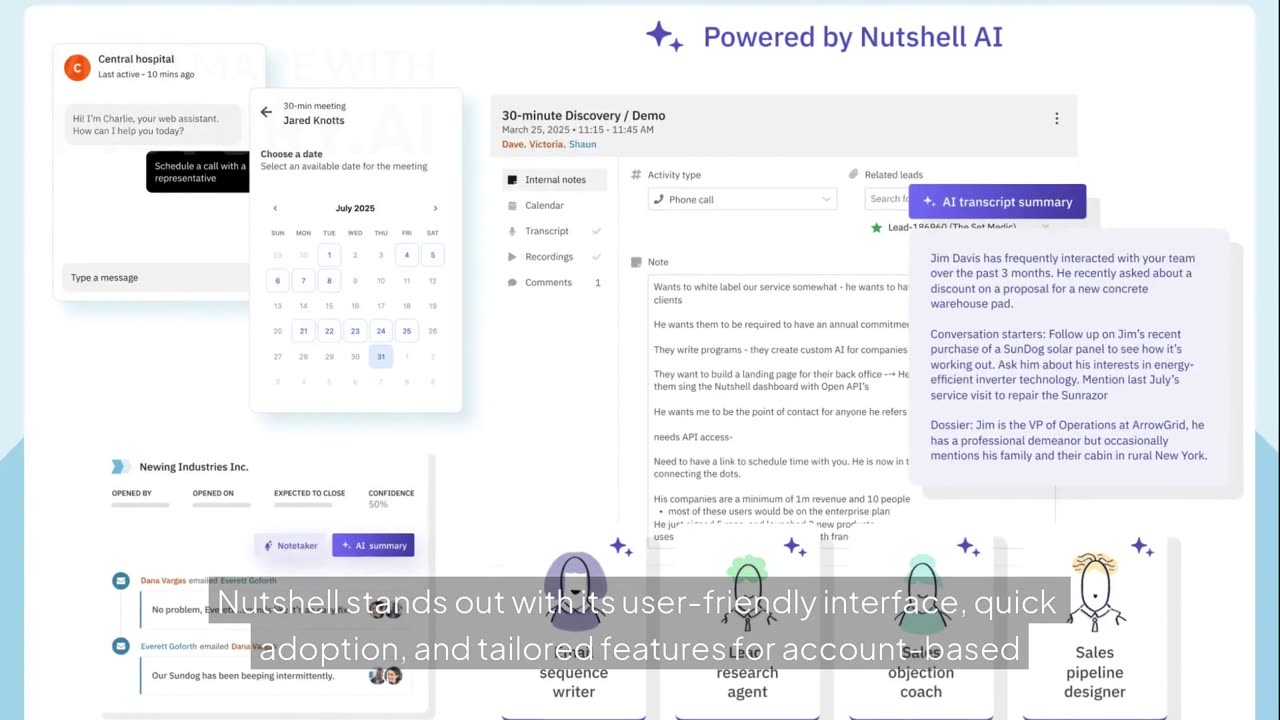This screenshot has height=720, width=1280.
Task: Select July 25 in the calendar
Action: pos(406,331)
